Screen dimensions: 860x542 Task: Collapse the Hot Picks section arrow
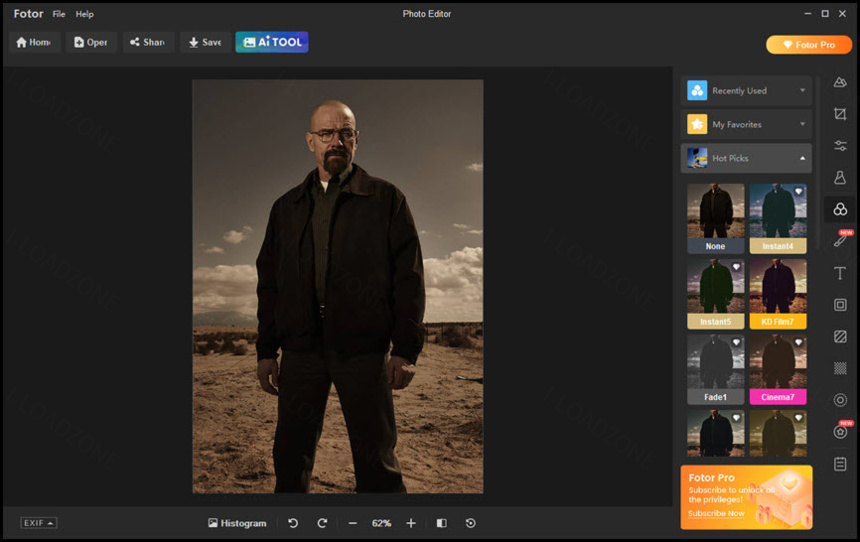[802, 159]
